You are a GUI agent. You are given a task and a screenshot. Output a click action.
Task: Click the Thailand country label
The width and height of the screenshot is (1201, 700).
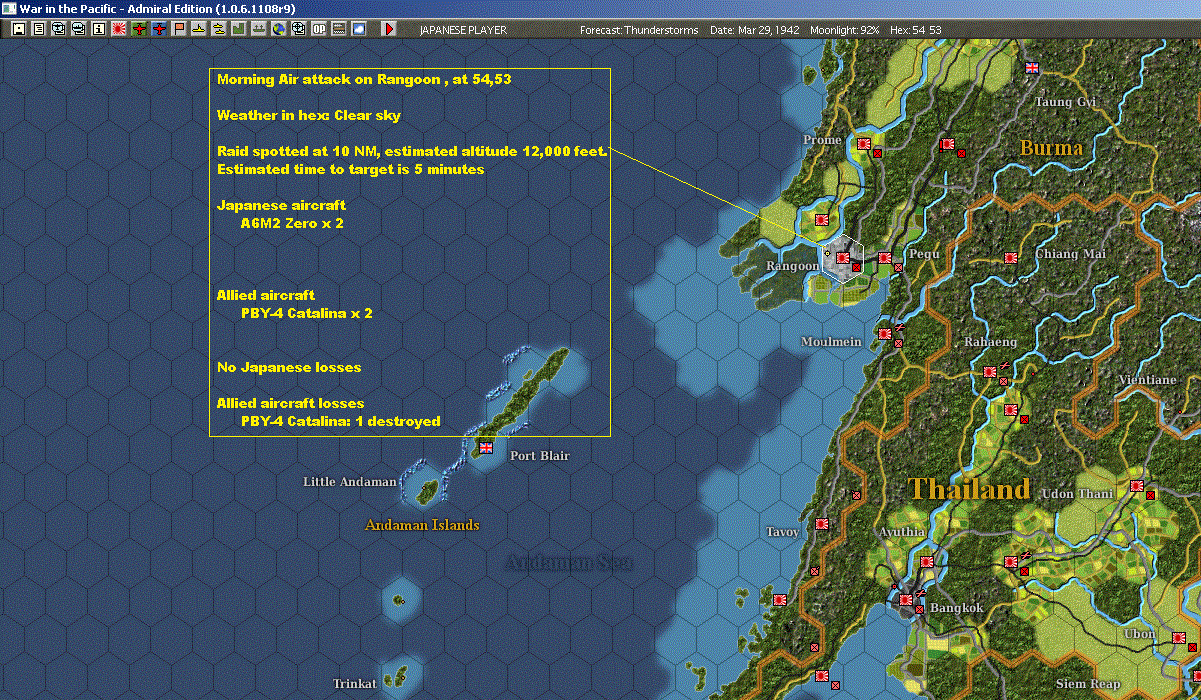point(969,489)
